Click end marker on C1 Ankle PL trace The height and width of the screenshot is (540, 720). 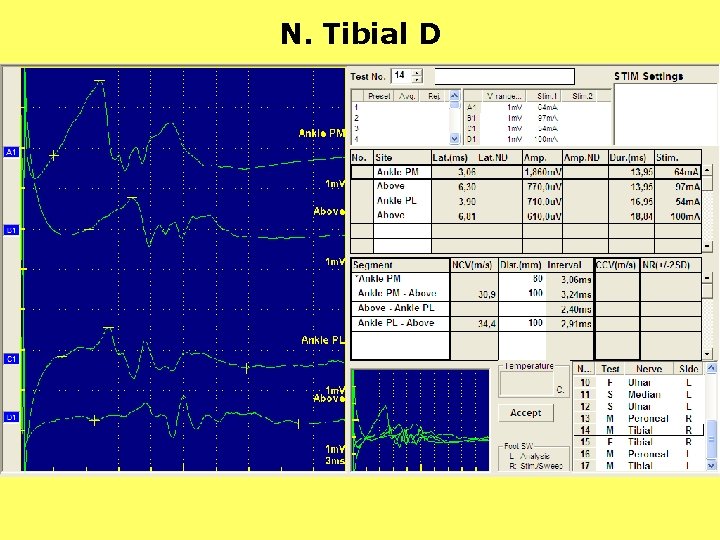246,367
